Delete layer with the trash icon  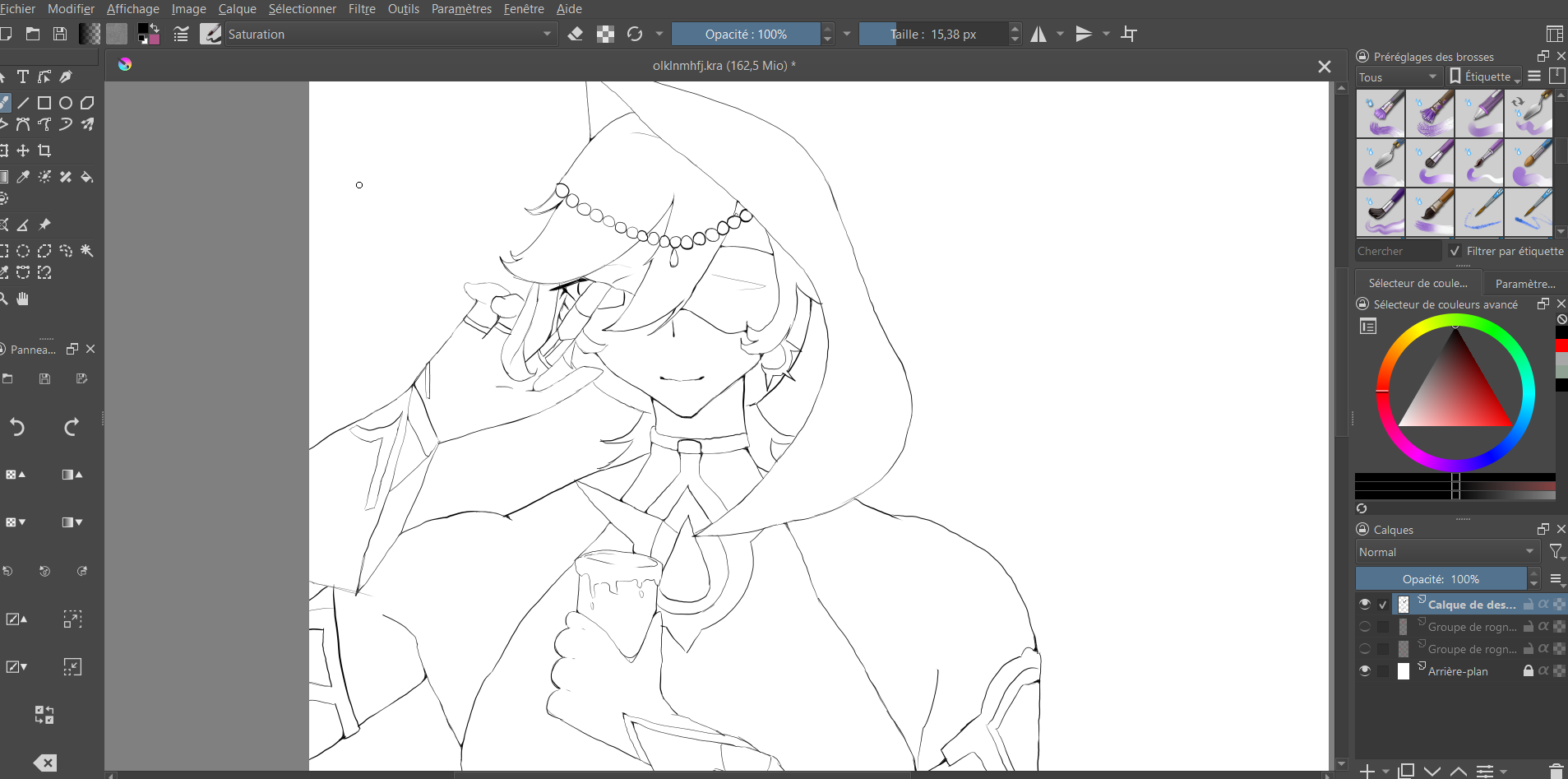(1556, 771)
